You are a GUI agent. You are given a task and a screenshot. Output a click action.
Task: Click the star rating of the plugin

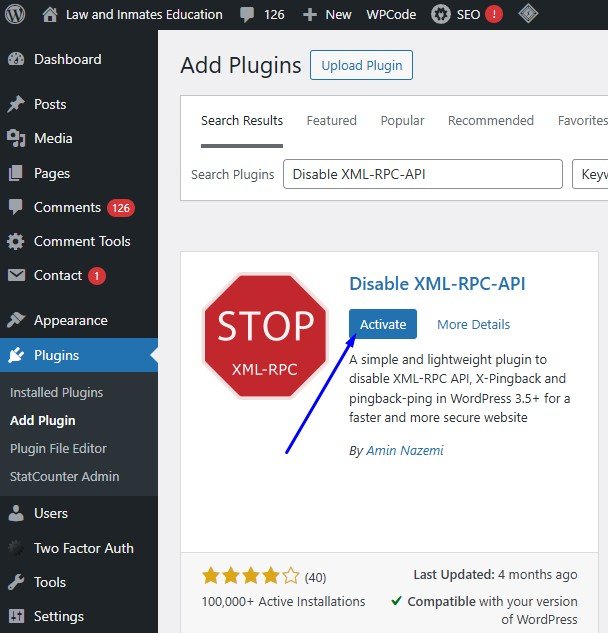coord(251,576)
